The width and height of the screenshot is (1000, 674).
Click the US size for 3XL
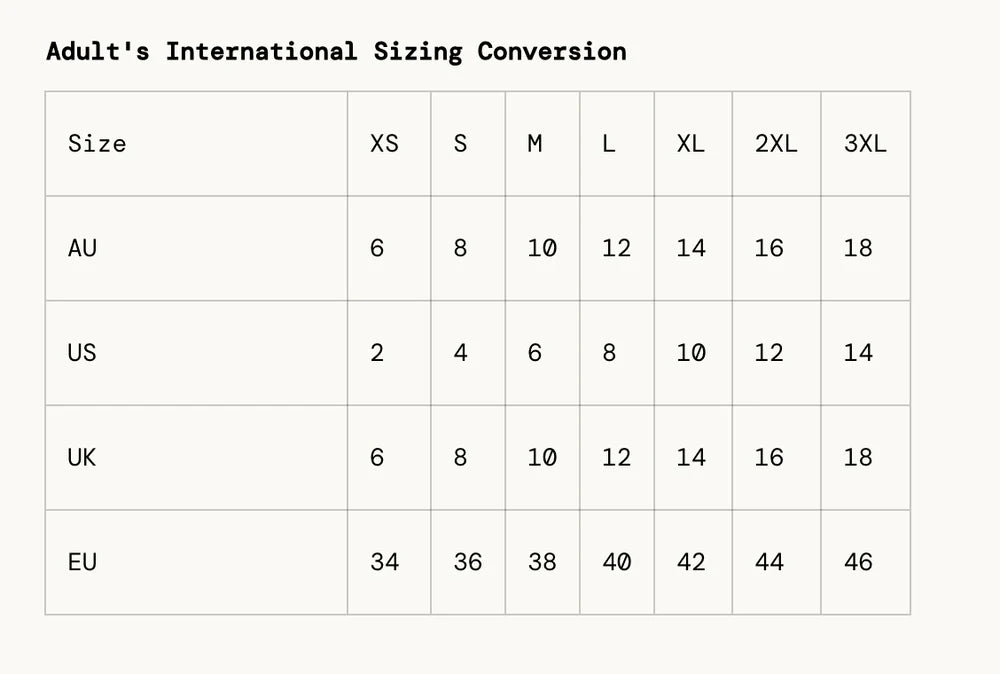[858, 353]
